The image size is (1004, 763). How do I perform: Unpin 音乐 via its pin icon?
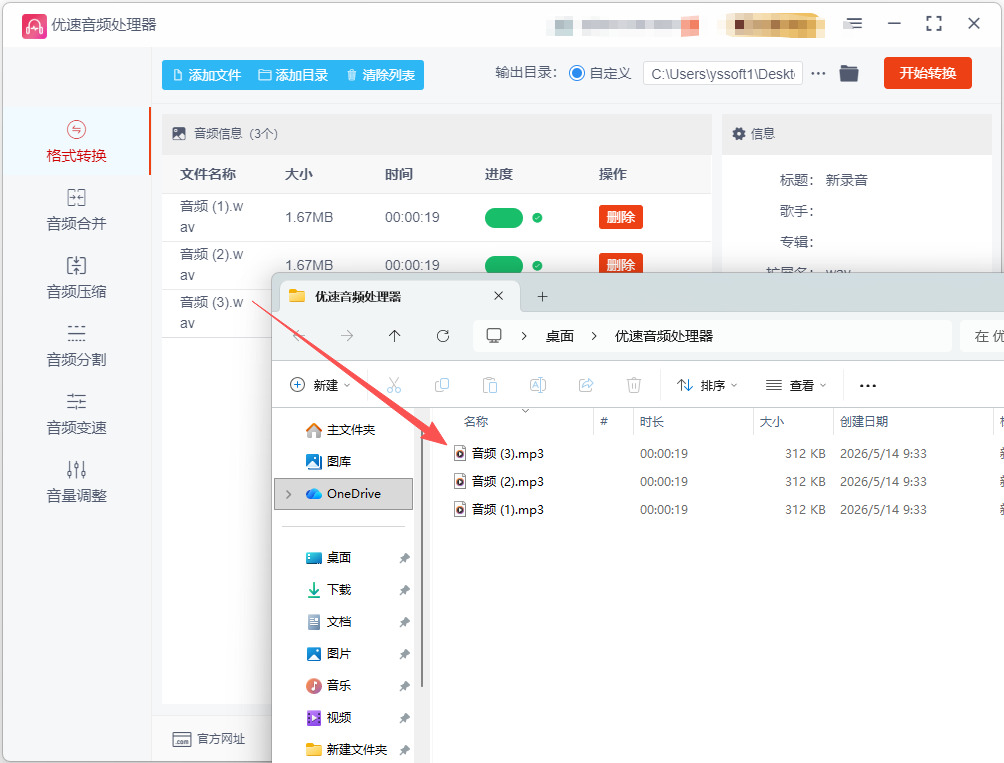(404, 686)
